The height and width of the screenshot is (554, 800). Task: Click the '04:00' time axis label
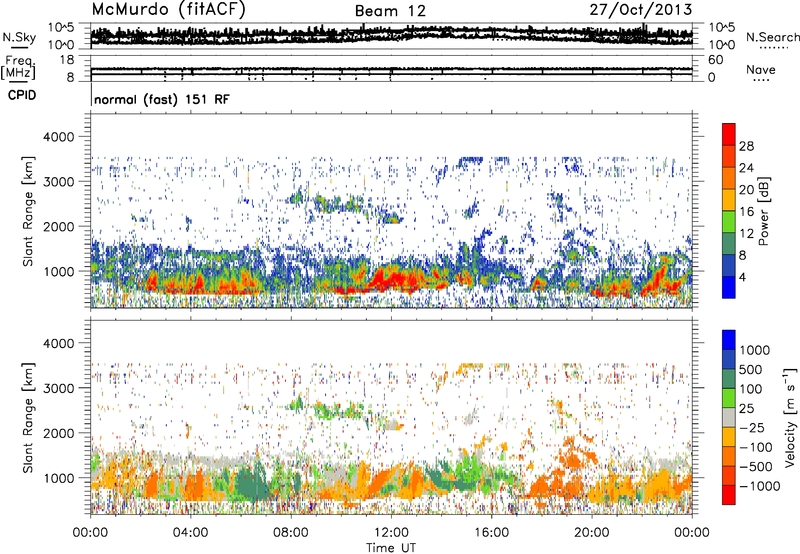coord(191,533)
